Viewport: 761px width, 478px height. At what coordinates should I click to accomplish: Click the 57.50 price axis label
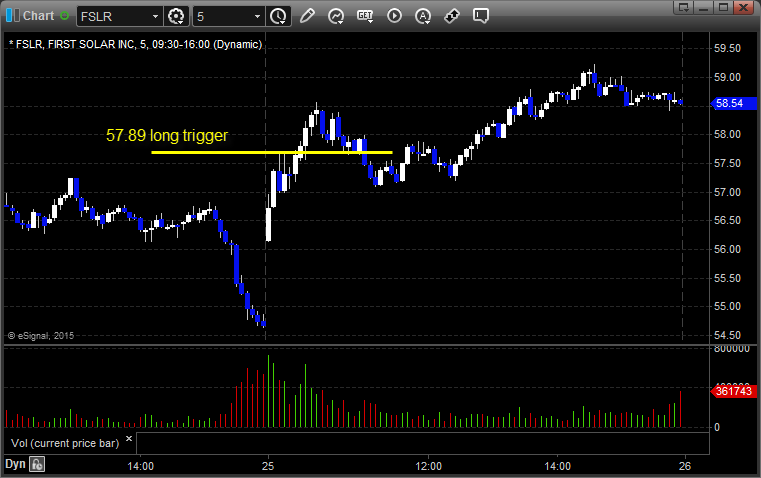tap(728, 164)
